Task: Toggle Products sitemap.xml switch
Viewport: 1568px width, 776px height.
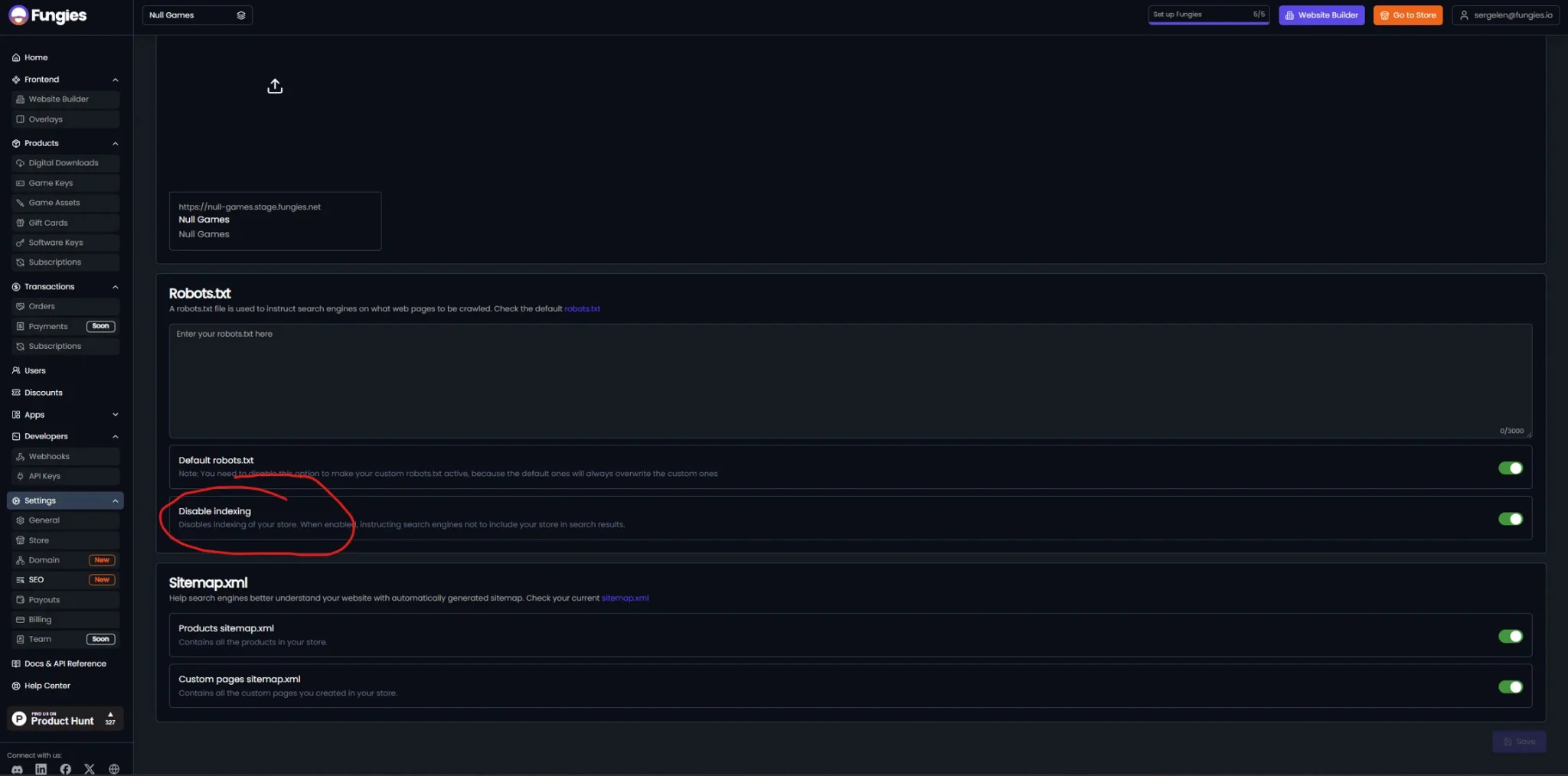Action: [1511, 636]
